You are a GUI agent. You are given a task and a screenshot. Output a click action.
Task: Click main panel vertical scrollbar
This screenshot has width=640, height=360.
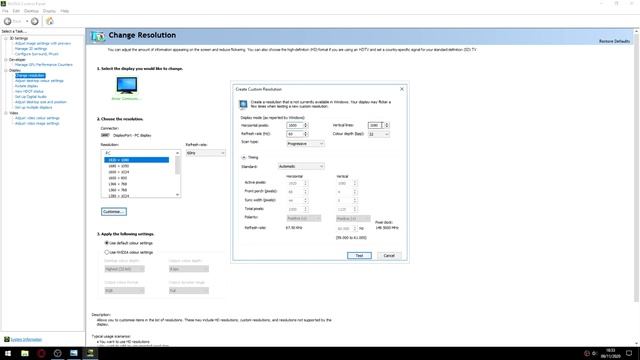coord(636,167)
